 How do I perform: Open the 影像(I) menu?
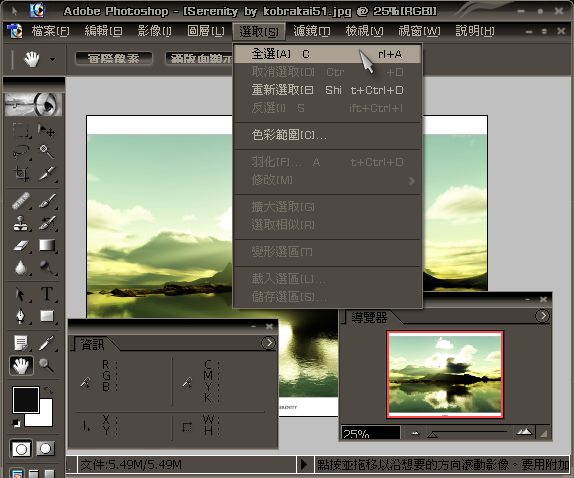point(154,31)
